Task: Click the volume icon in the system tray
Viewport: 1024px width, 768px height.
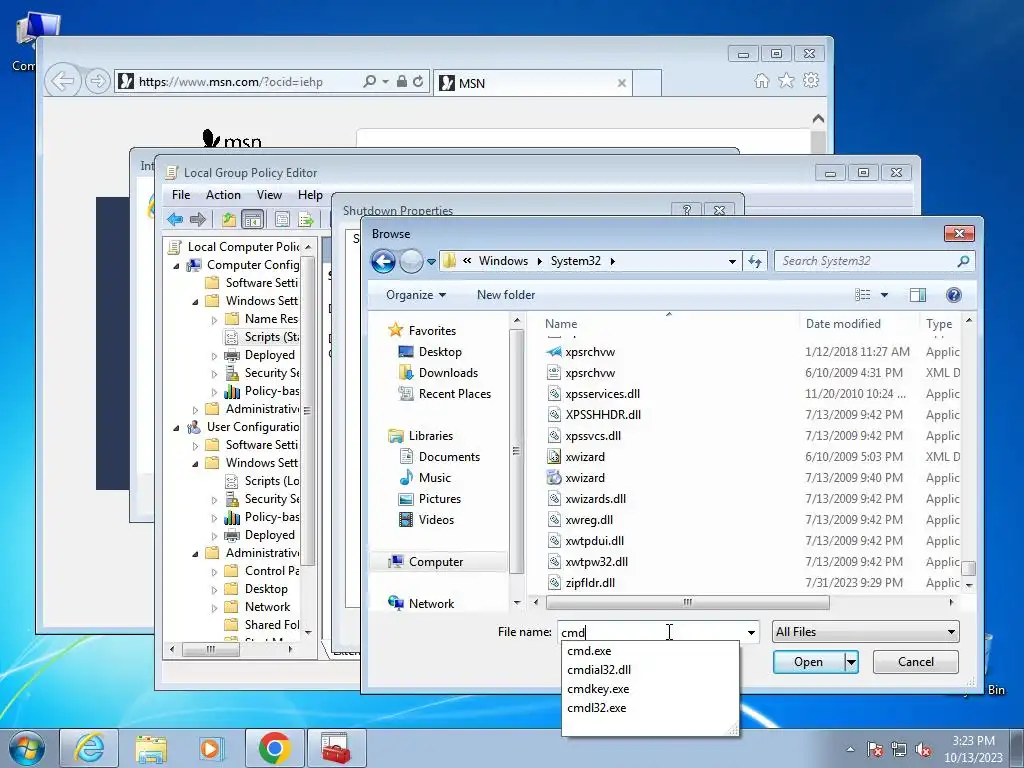Action: click(x=923, y=750)
